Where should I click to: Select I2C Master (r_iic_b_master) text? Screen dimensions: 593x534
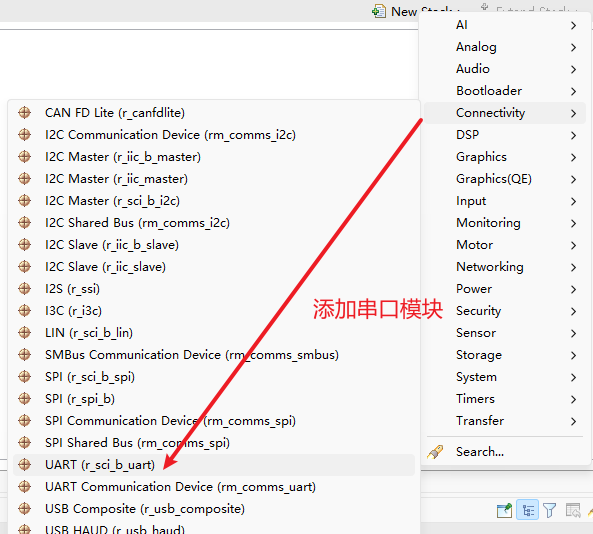pyautogui.click(x=123, y=157)
